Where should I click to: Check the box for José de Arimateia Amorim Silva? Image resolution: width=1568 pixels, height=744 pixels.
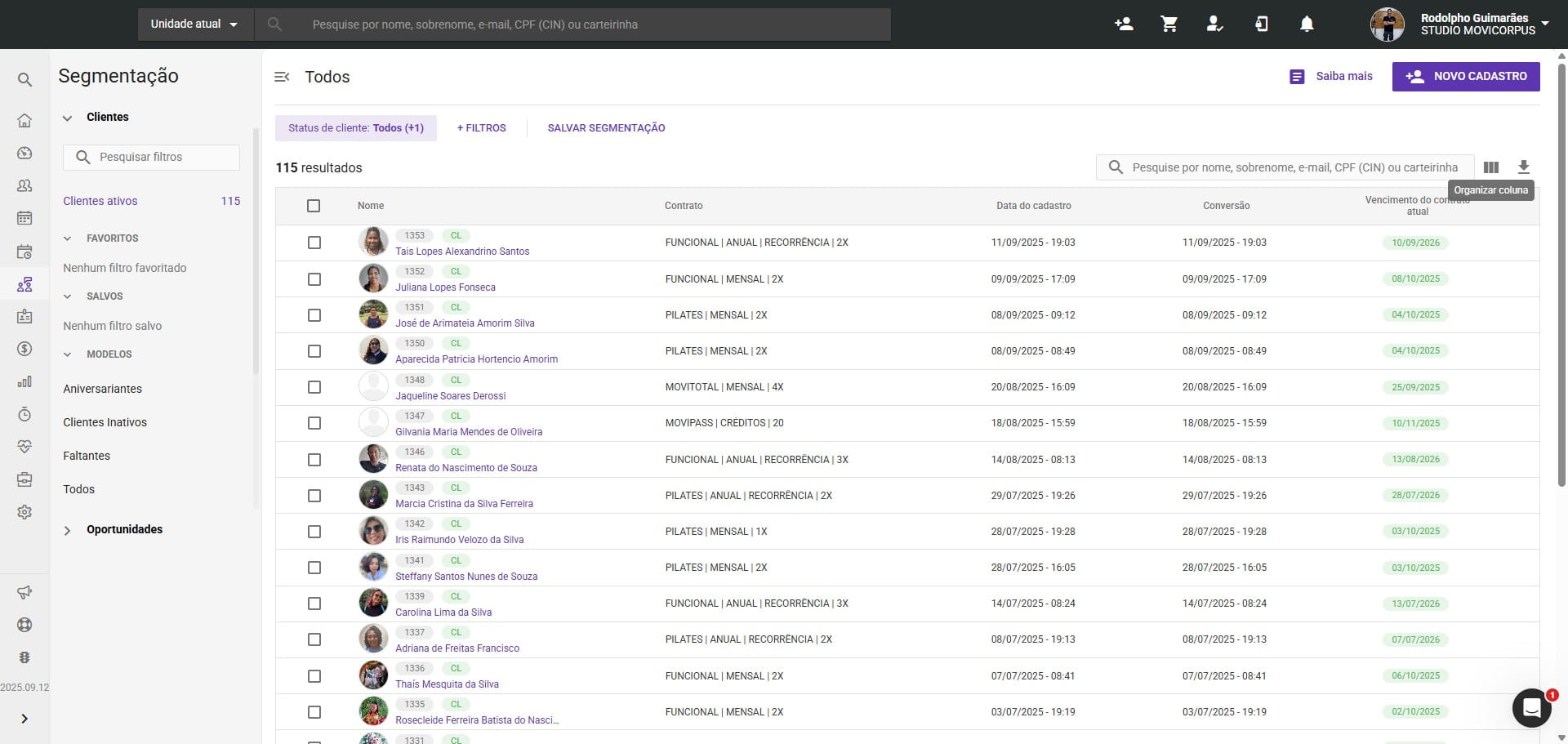(x=314, y=315)
